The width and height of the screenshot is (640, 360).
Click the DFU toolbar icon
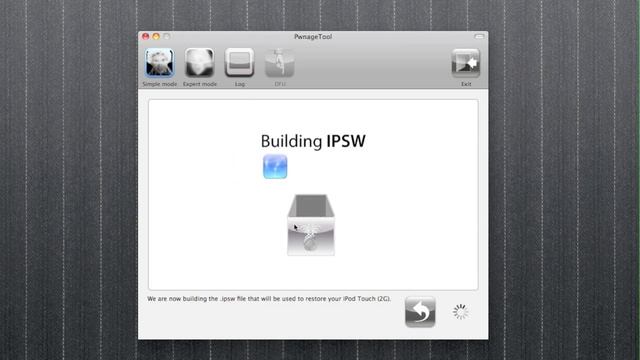point(280,63)
